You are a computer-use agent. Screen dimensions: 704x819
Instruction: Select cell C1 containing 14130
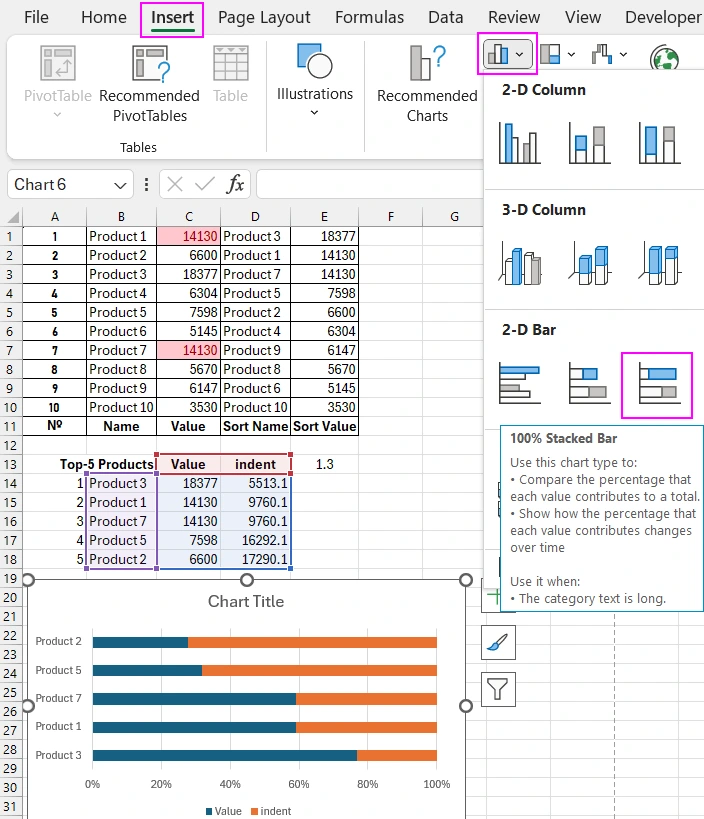[x=188, y=236]
